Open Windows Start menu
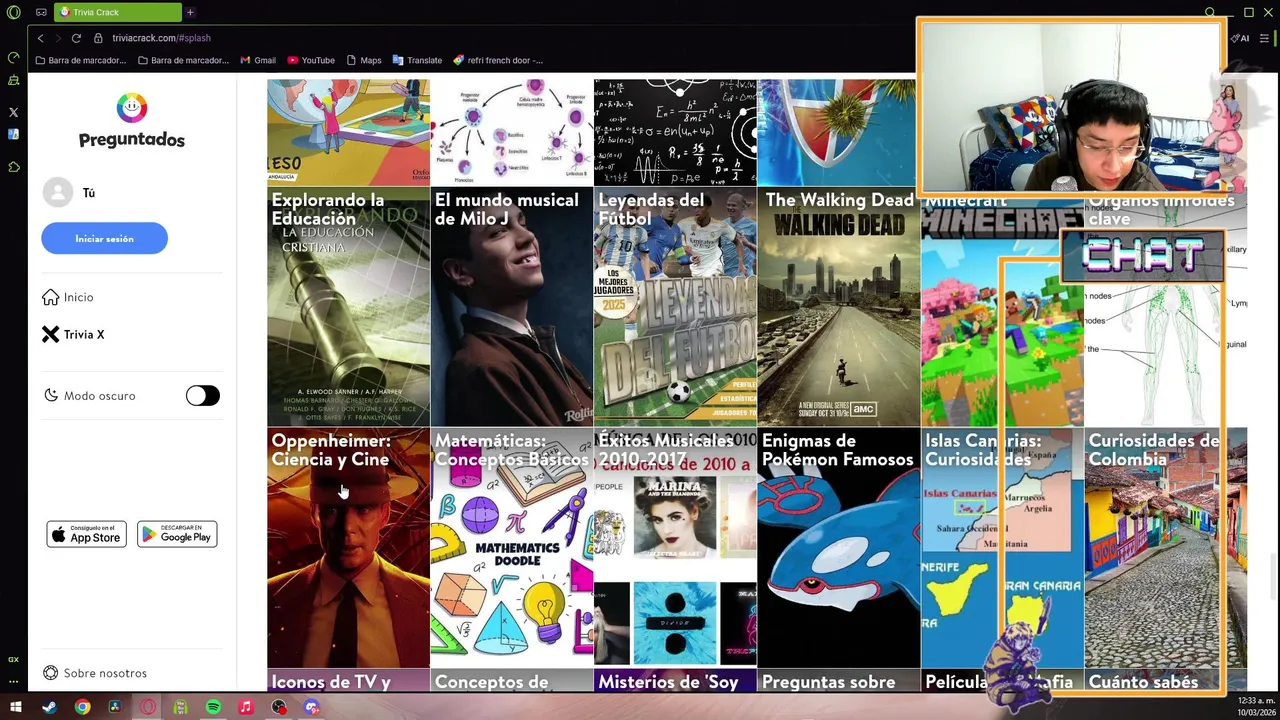This screenshot has height=720, width=1280. tap(16, 707)
